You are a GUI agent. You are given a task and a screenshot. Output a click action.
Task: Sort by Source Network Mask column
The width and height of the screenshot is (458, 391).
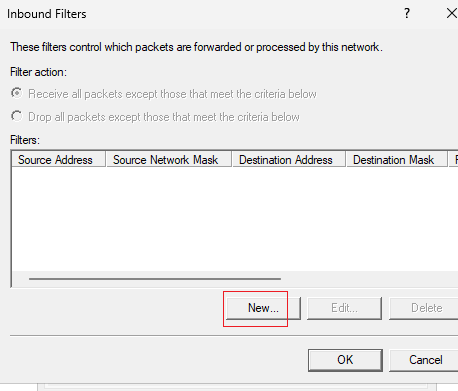[169, 159]
